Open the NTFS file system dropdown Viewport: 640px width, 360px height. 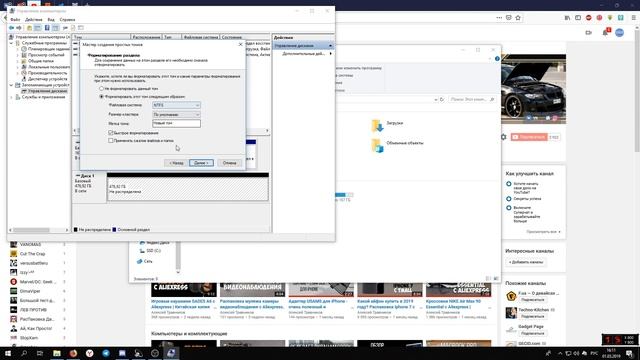point(176,105)
